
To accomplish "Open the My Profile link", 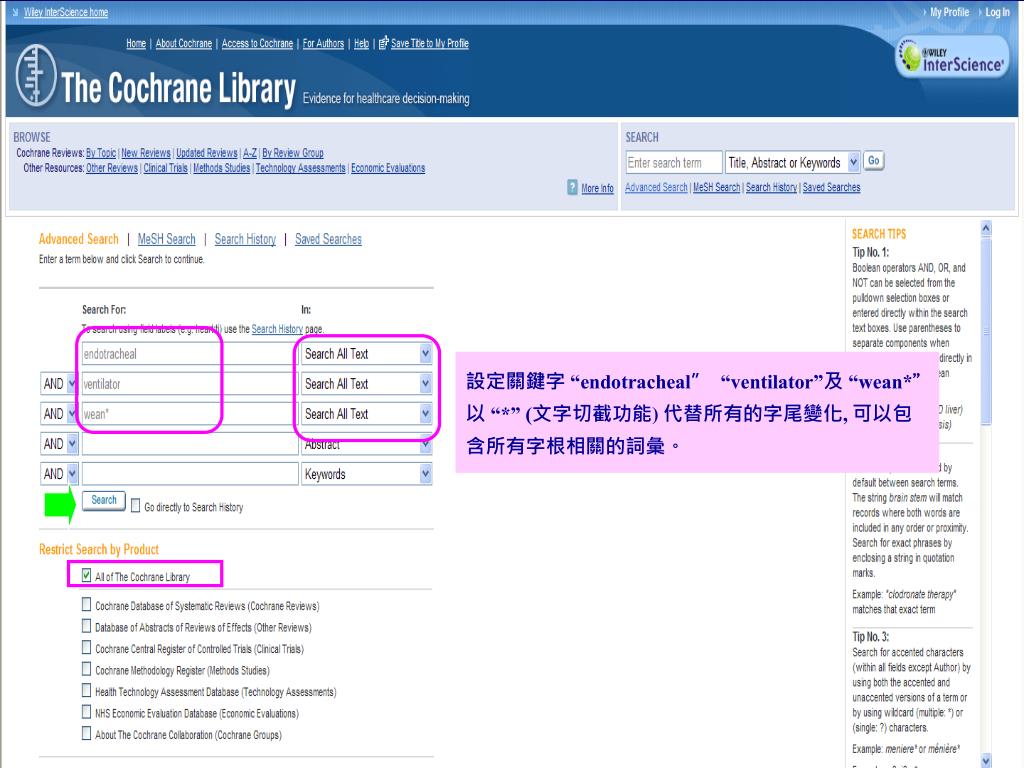I will click(950, 12).
